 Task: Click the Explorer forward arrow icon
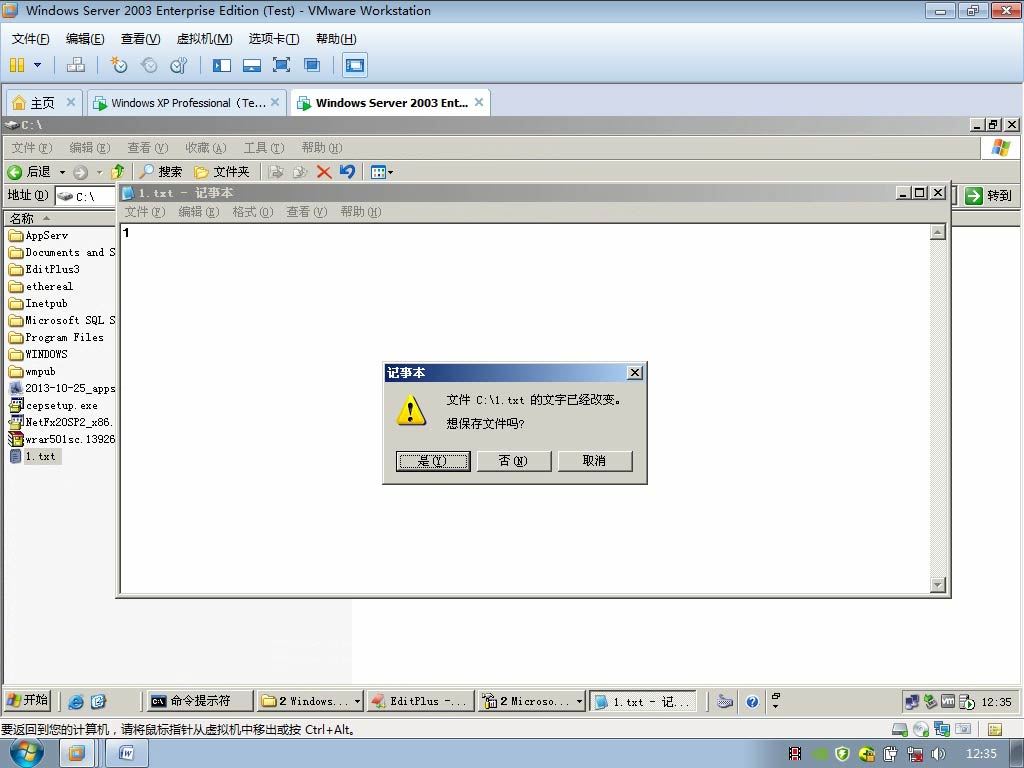(80, 172)
